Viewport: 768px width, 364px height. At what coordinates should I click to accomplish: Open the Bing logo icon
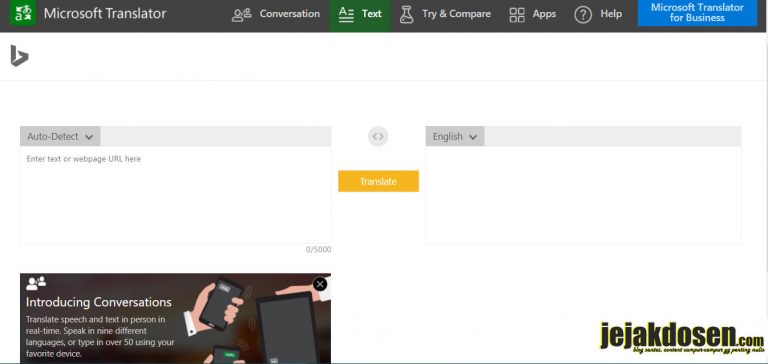[19, 55]
